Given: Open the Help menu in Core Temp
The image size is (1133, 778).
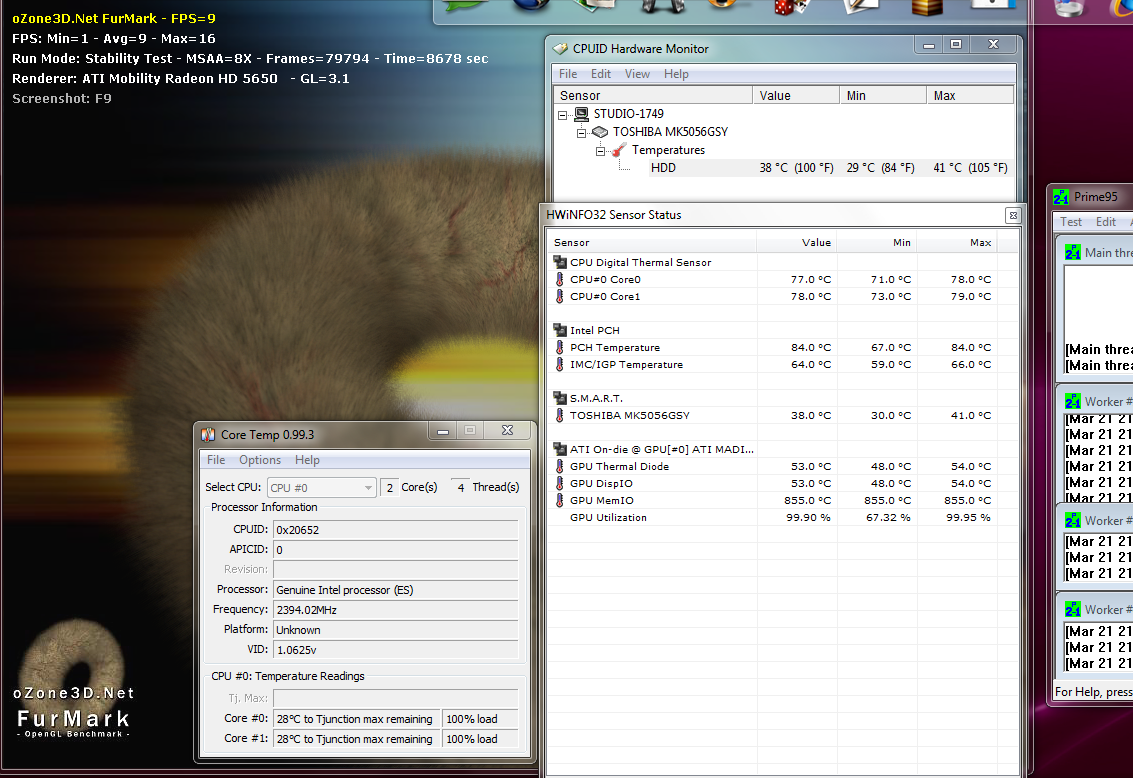Looking at the screenshot, I should click(307, 459).
